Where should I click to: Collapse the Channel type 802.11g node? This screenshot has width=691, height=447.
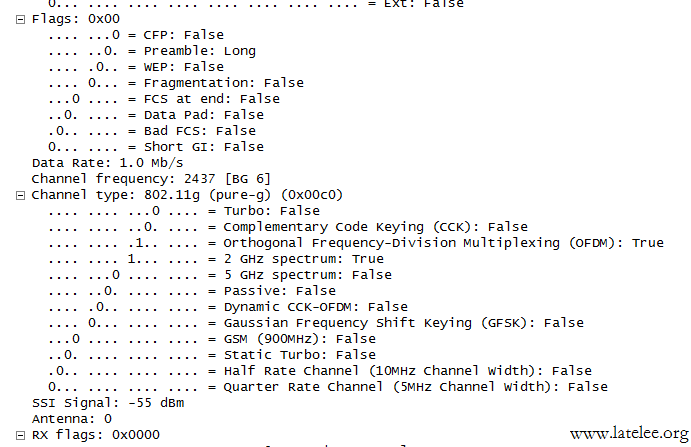pyautogui.click(x=20, y=195)
